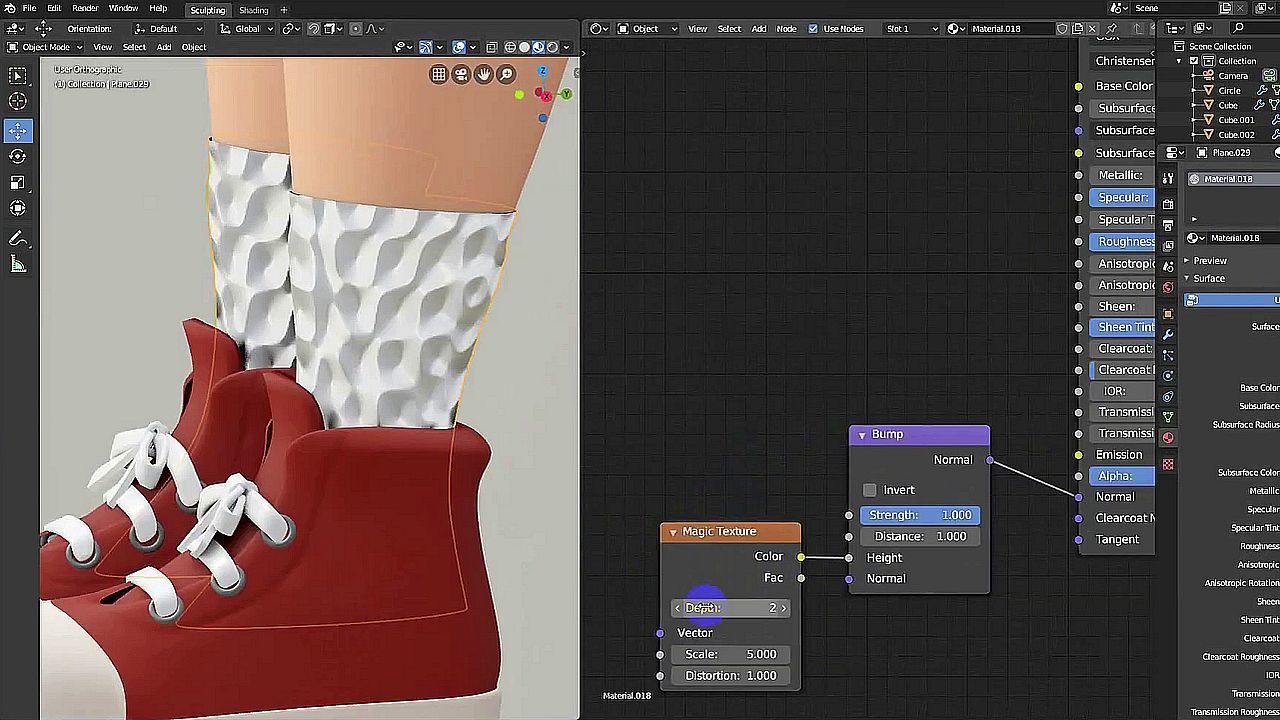This screenshot has height=720, width=1280.
Task: Open the Render menu
Action: click(85, 8)
